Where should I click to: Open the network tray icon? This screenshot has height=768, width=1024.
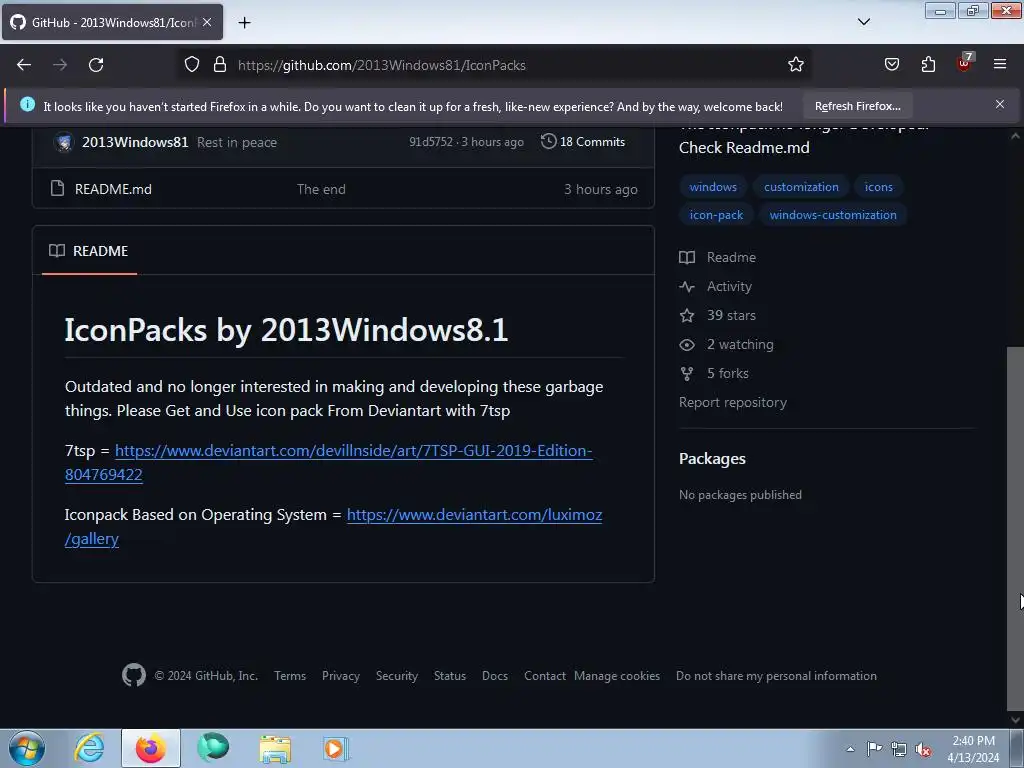899,749
